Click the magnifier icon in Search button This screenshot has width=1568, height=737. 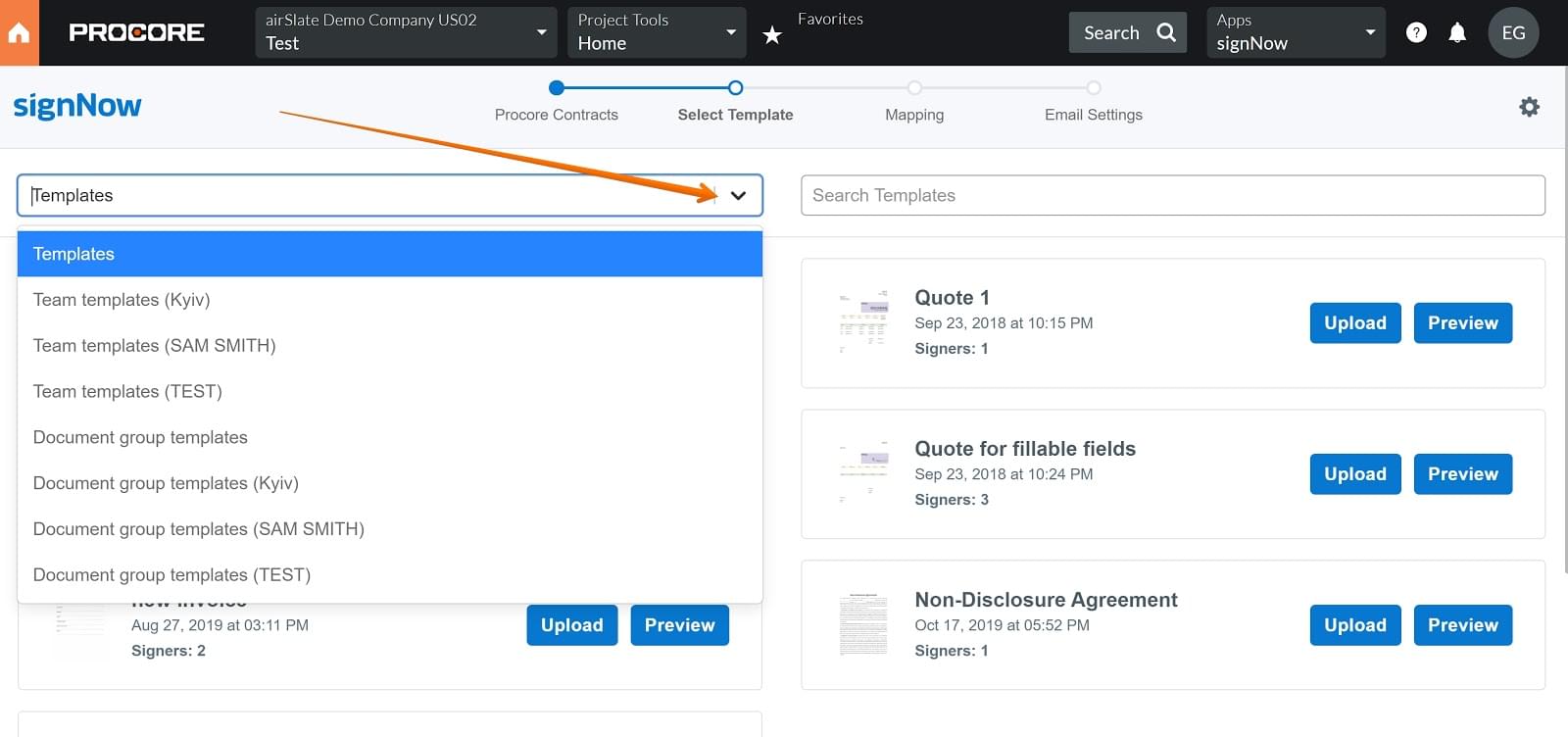[1166, 32]
